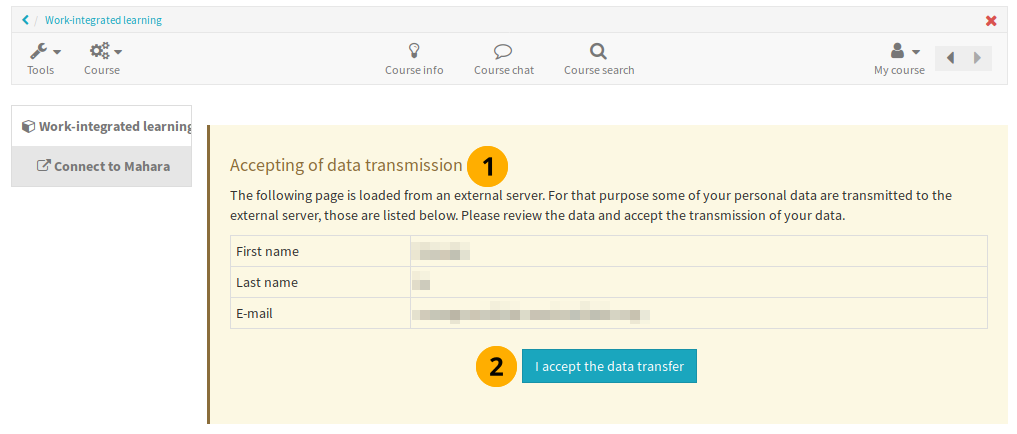Expand the Course gears dropdown menu
This screenshot has width=1017, height=434.
(x=103, y=58)
